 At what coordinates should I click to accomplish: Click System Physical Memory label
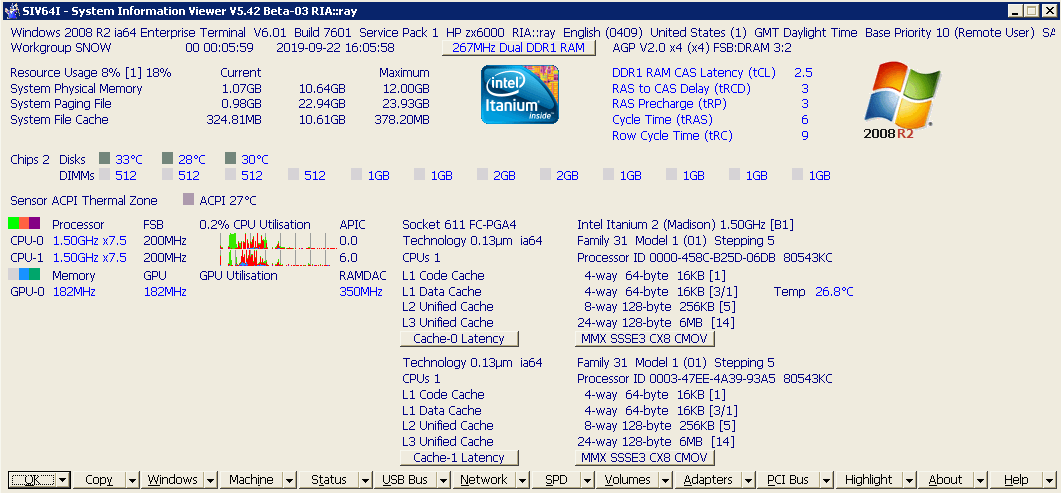[76, 89]
